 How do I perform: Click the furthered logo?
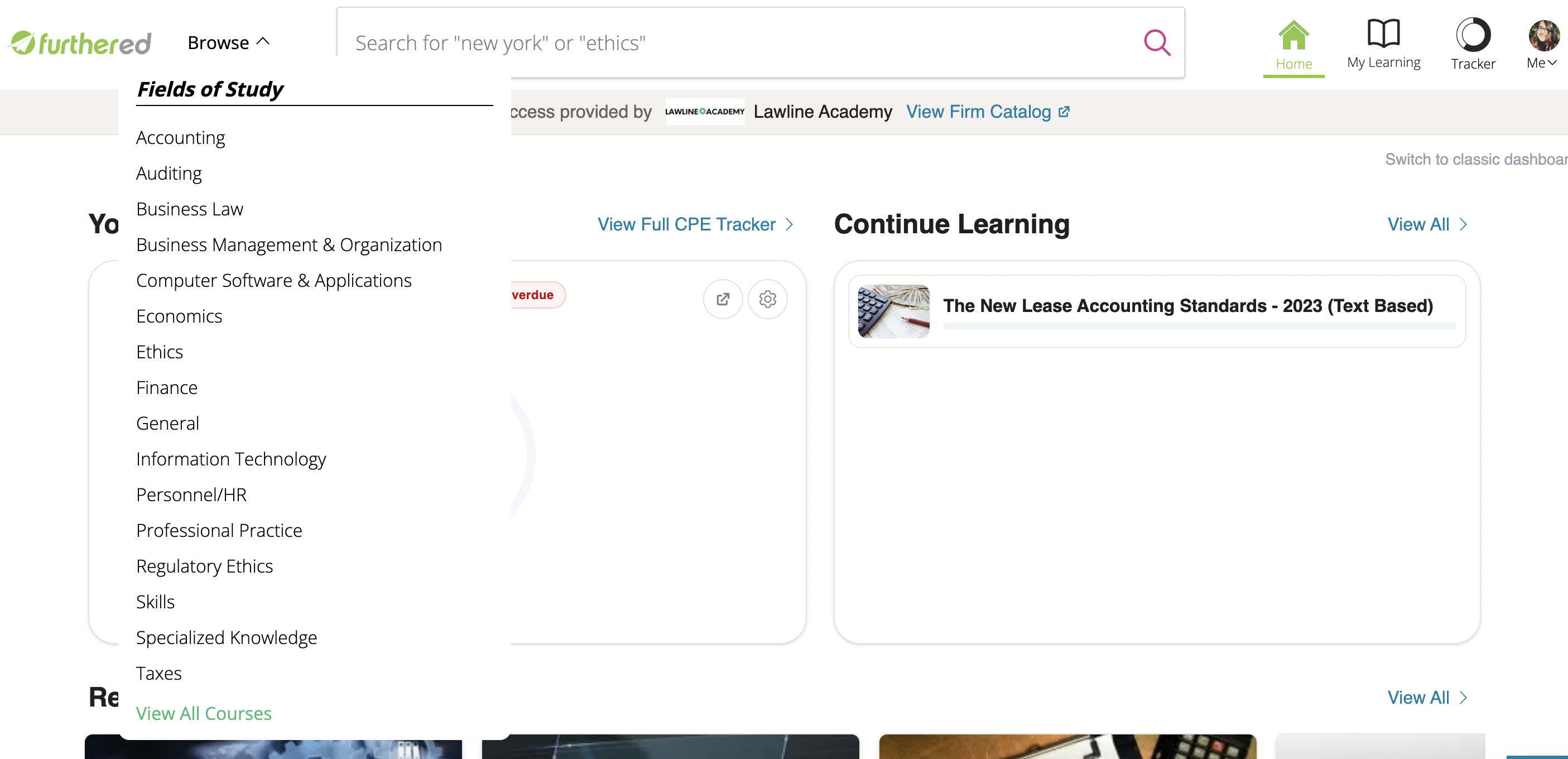tap(80, 42)
